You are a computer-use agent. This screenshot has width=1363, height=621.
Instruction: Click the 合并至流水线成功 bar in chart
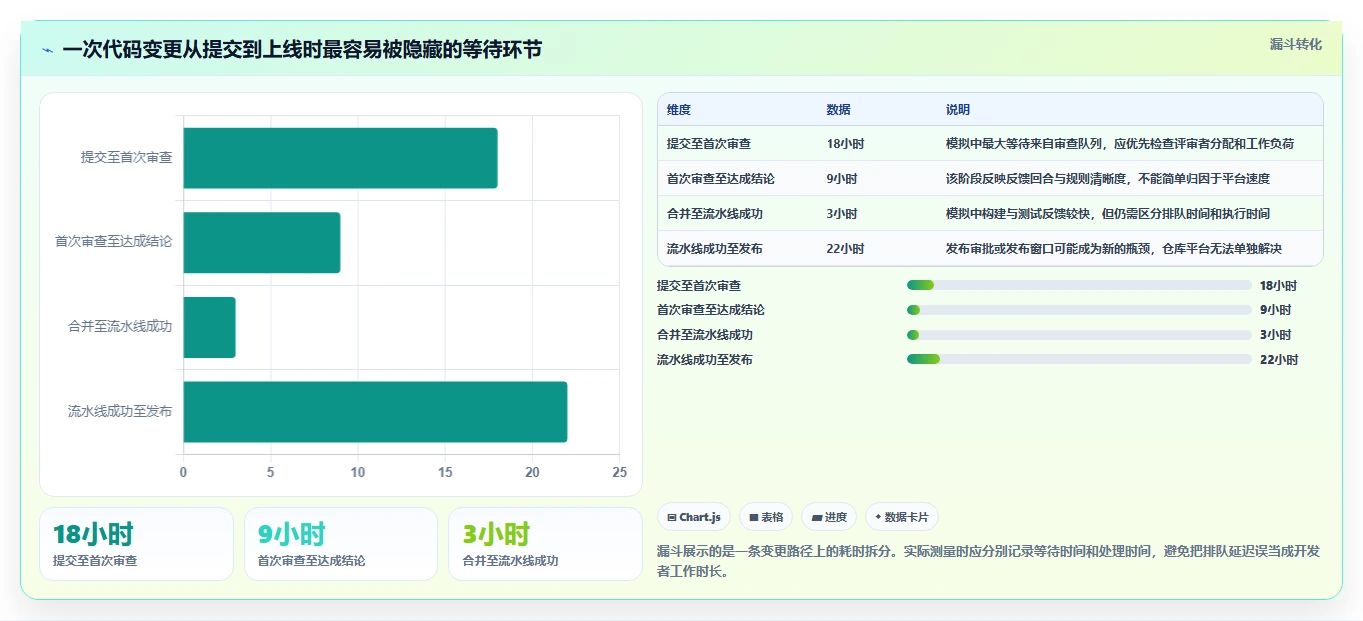pos(209,327)
